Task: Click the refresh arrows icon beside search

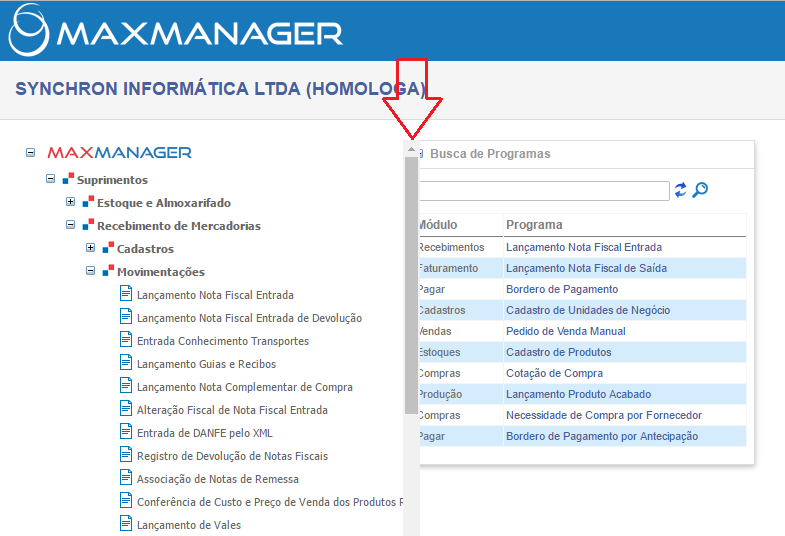Action: [x=680, y=190]
